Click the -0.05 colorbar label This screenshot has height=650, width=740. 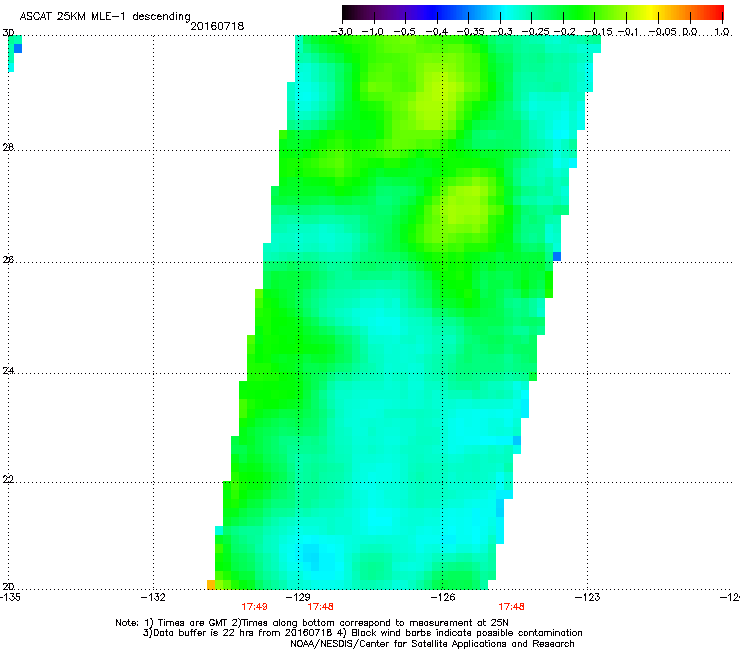point(662,32)
